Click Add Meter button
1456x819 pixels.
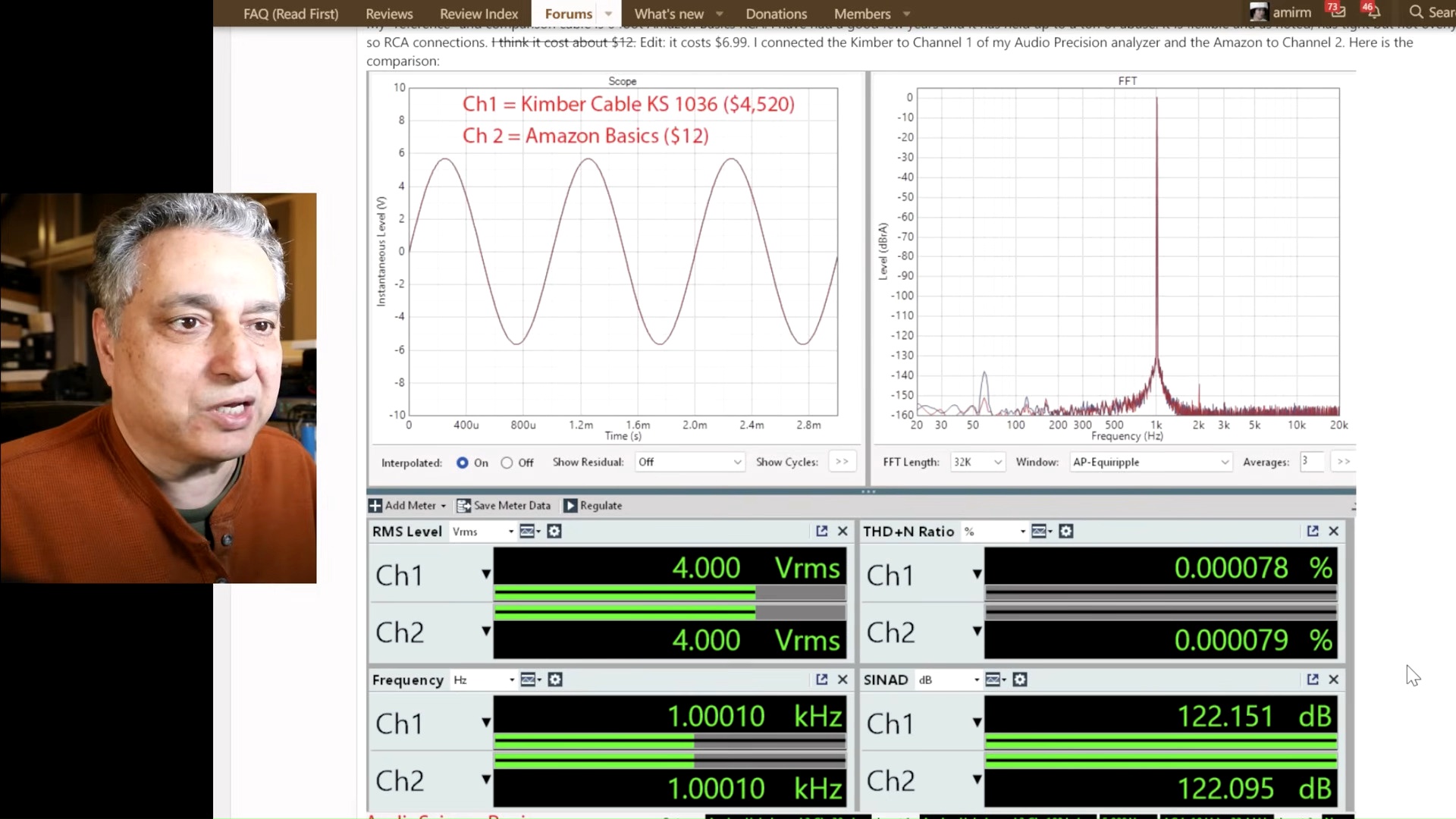tap(407, 506)
